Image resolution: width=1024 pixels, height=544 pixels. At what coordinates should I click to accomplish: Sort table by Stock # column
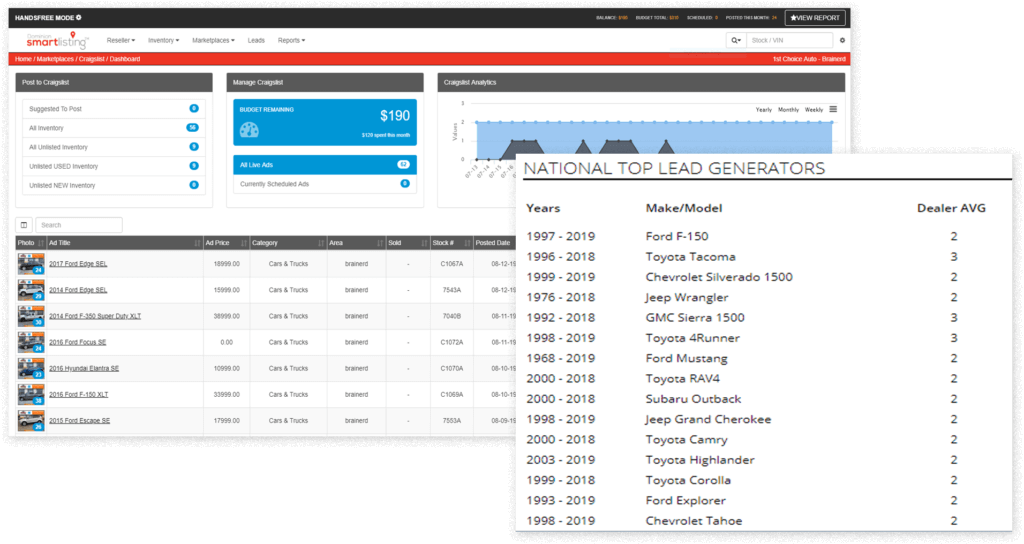[467, 243]
